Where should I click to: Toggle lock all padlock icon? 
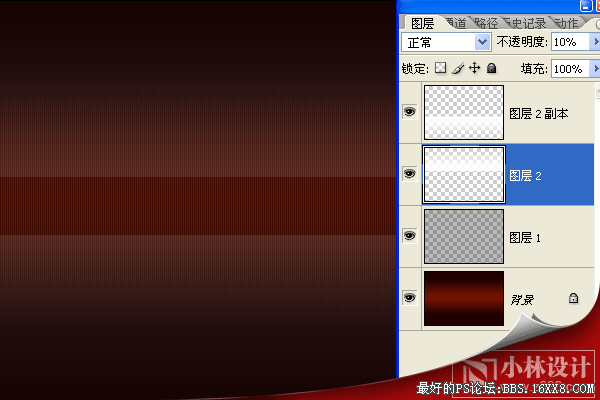[x=492, y=68]
